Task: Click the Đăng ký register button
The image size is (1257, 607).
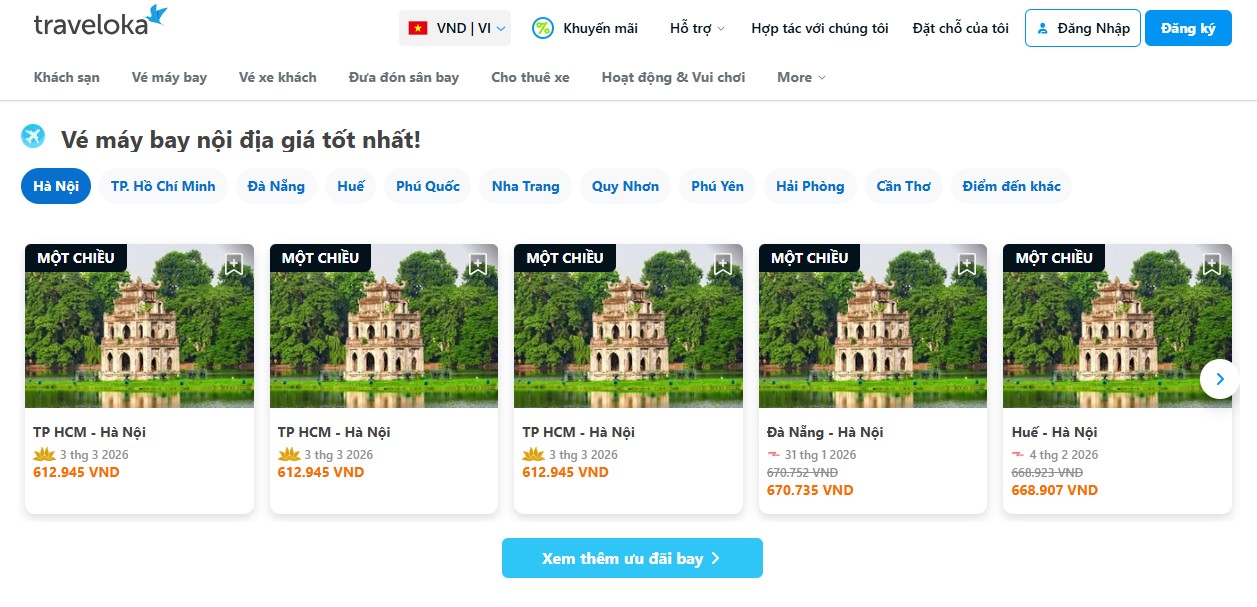Action: point(1188,28)
